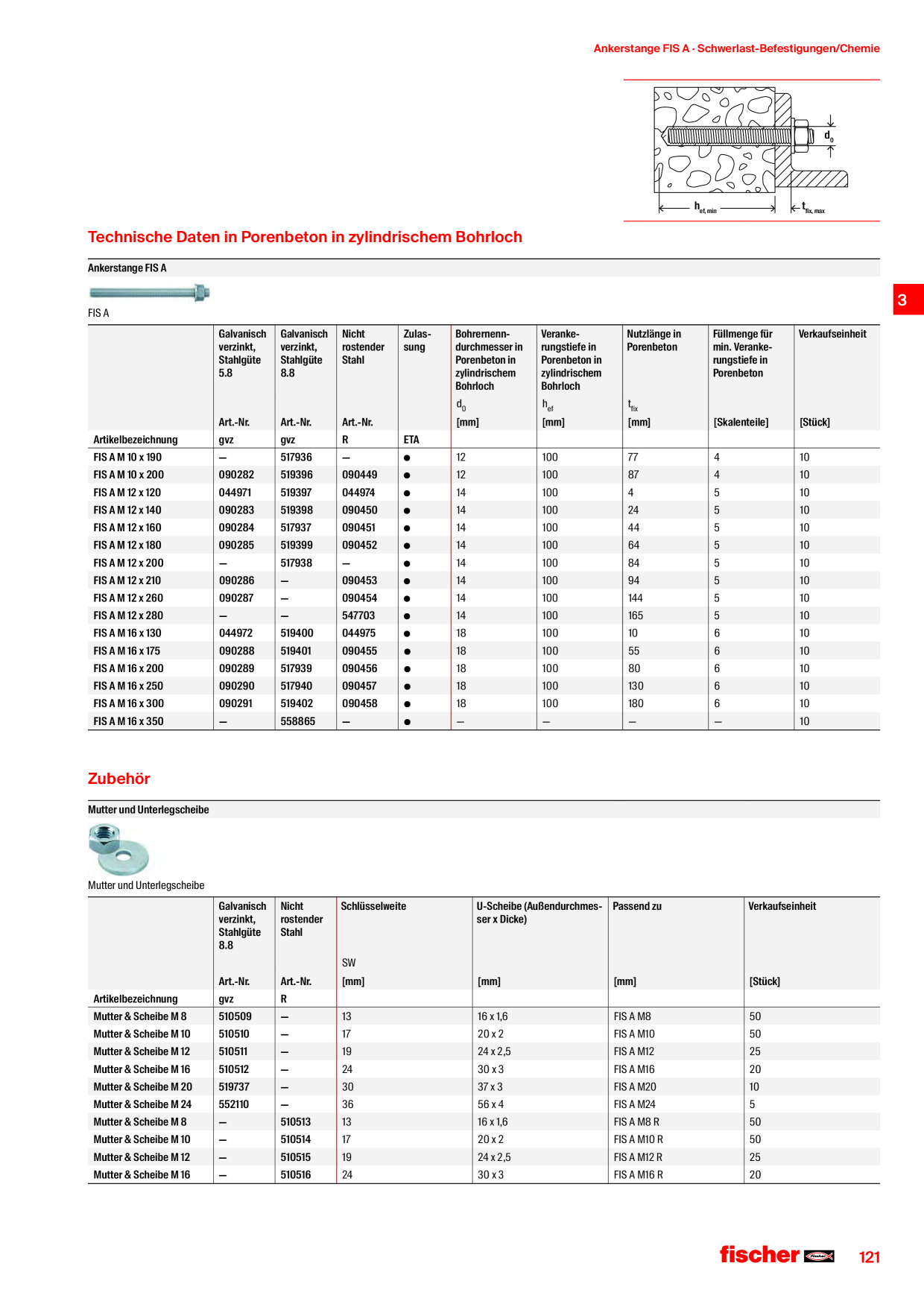This screenshot has height=1307, width=924.
Task: Click article number 519401
Action: point(296,651)
